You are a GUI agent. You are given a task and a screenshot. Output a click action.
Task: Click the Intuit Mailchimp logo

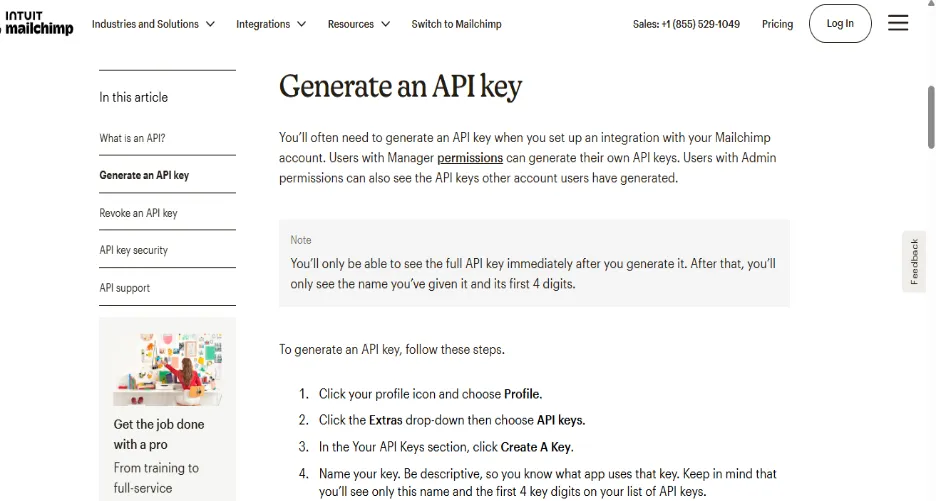[x=38, y=23]
